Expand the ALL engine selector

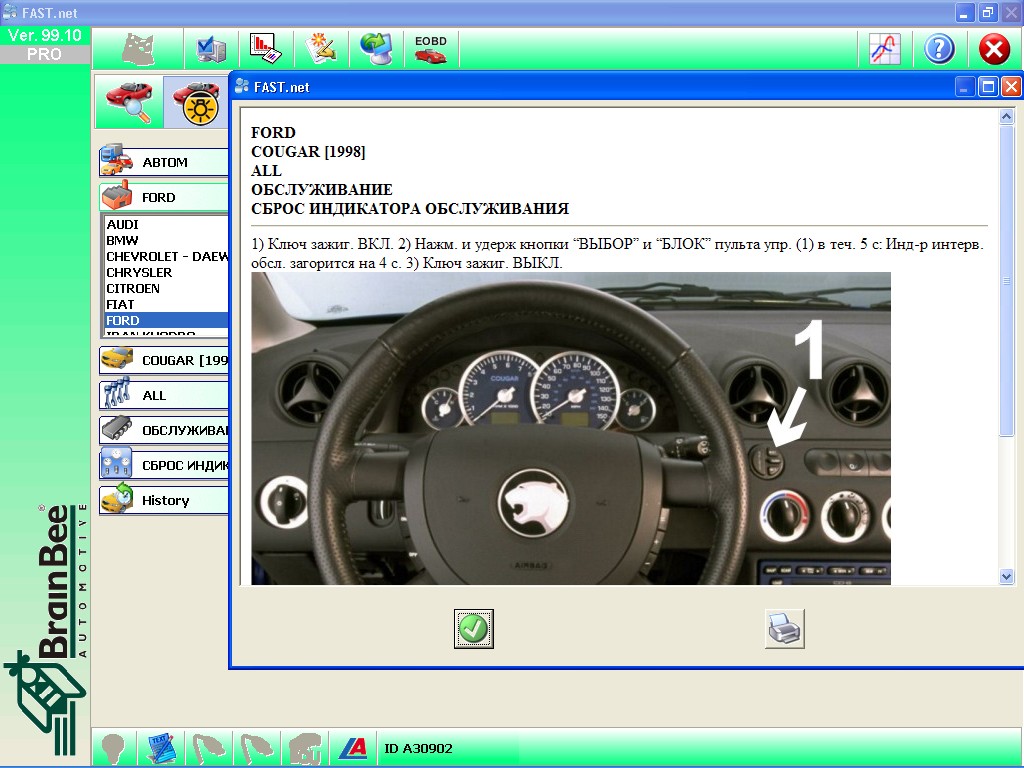coord(164,395)
